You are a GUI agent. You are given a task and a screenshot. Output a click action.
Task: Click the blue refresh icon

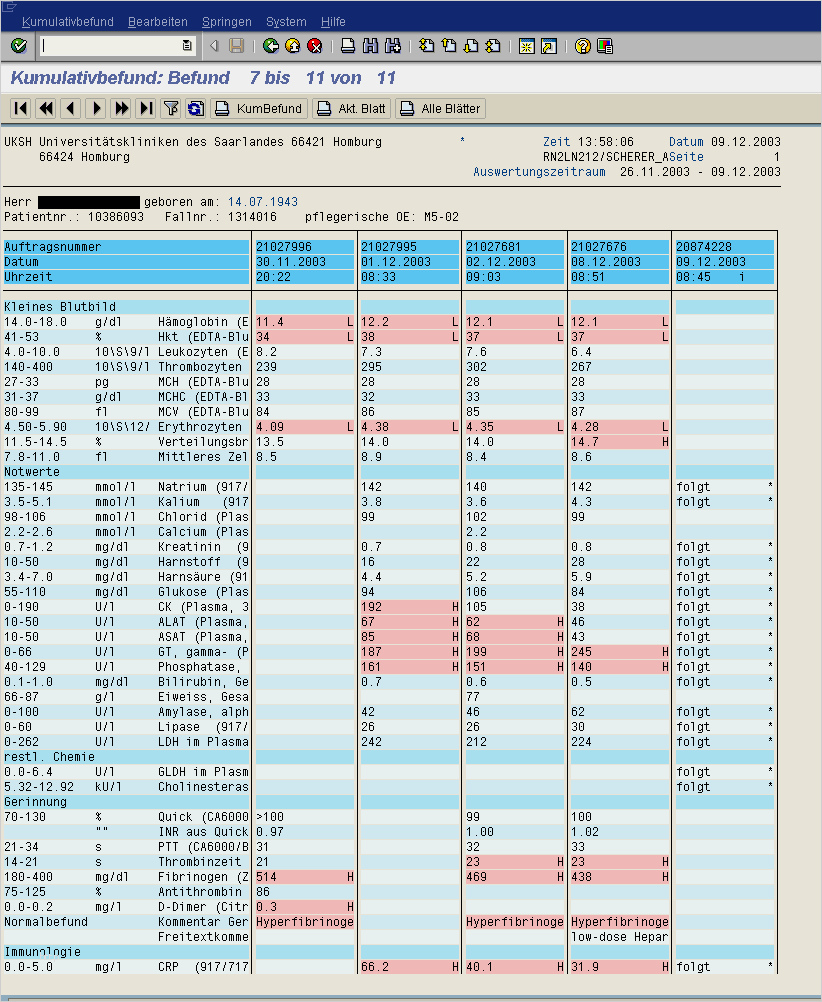[x=196, y=109]
